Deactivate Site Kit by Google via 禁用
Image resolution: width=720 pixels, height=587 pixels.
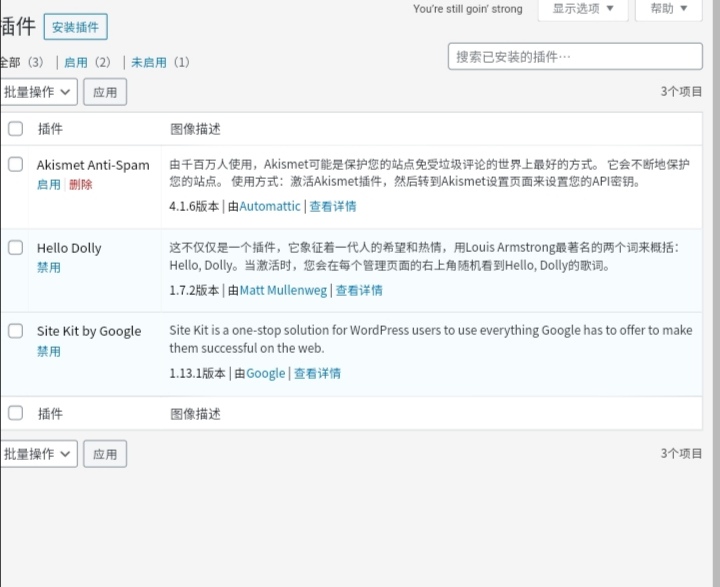(49, 351)
